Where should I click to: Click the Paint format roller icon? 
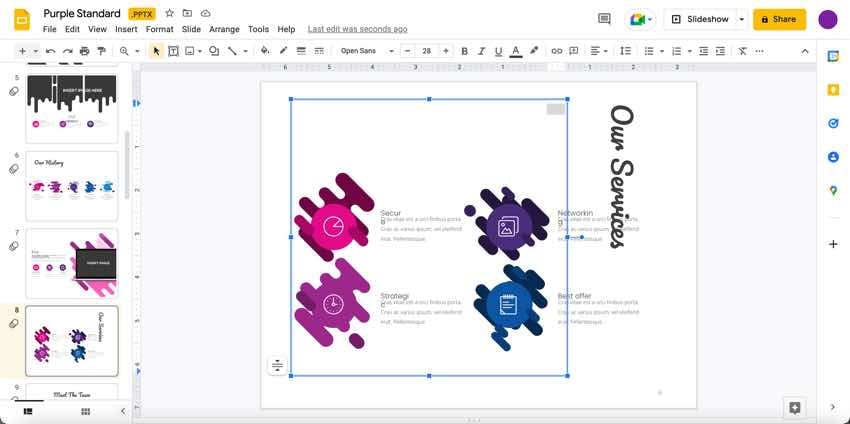coord(101,51)
